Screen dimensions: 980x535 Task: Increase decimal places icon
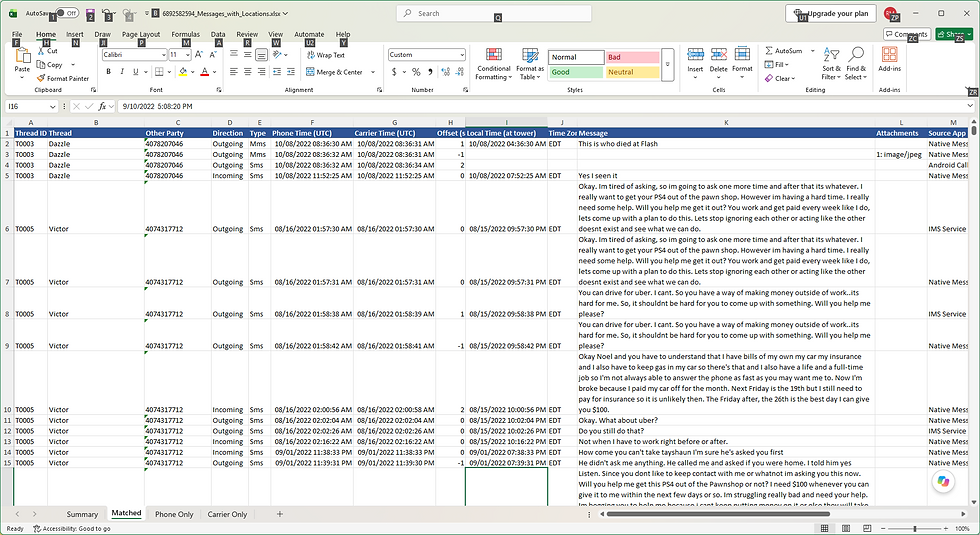tap(446, 72)
